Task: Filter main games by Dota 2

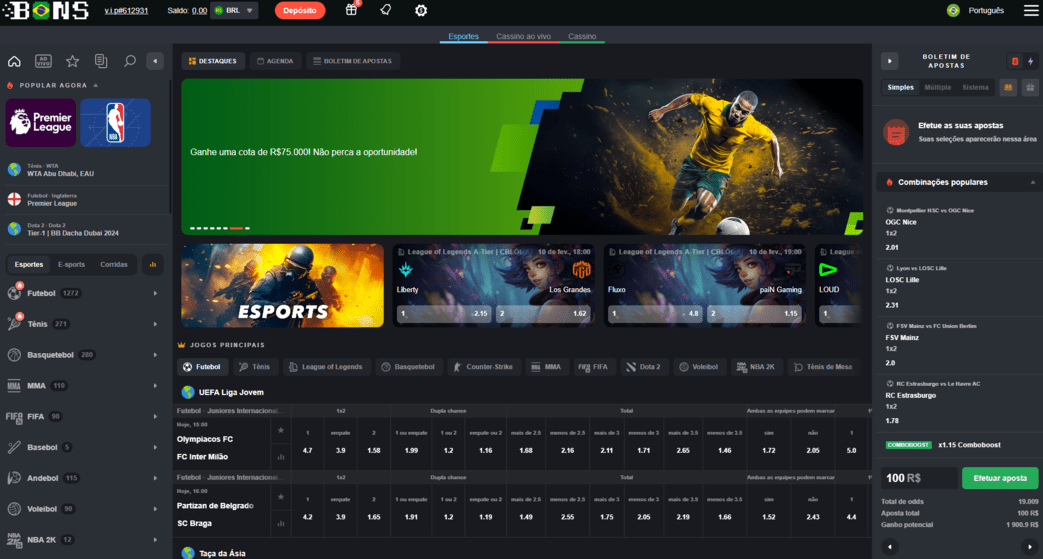Action: click(643, 367)
